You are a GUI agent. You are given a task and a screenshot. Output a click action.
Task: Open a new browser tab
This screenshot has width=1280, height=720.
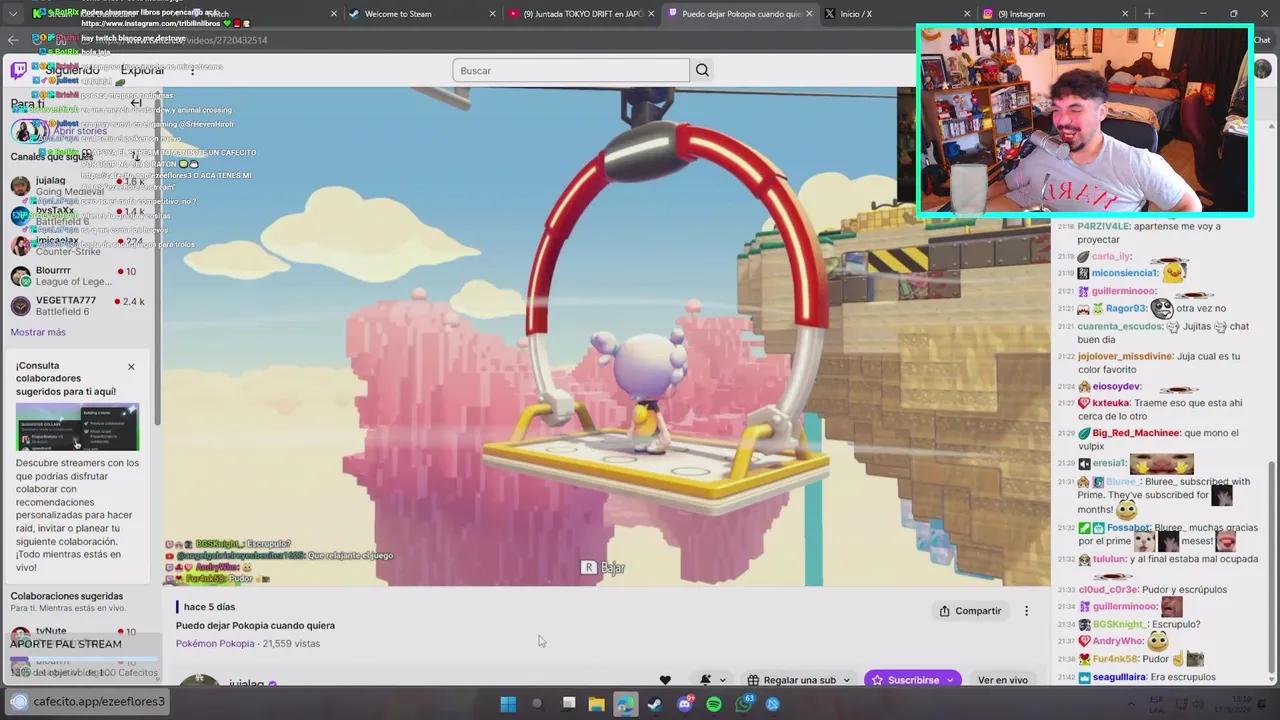coord(1149,14)
